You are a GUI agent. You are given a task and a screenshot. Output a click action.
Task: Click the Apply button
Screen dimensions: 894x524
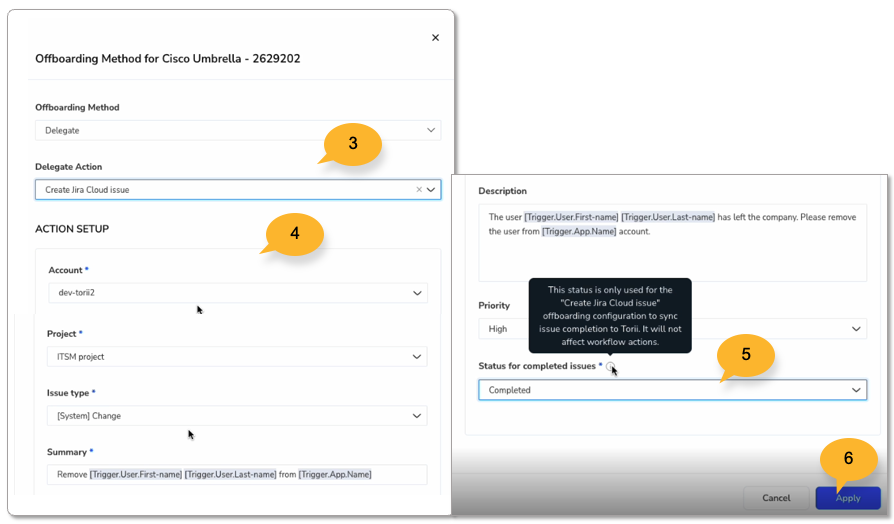[848, 498]
